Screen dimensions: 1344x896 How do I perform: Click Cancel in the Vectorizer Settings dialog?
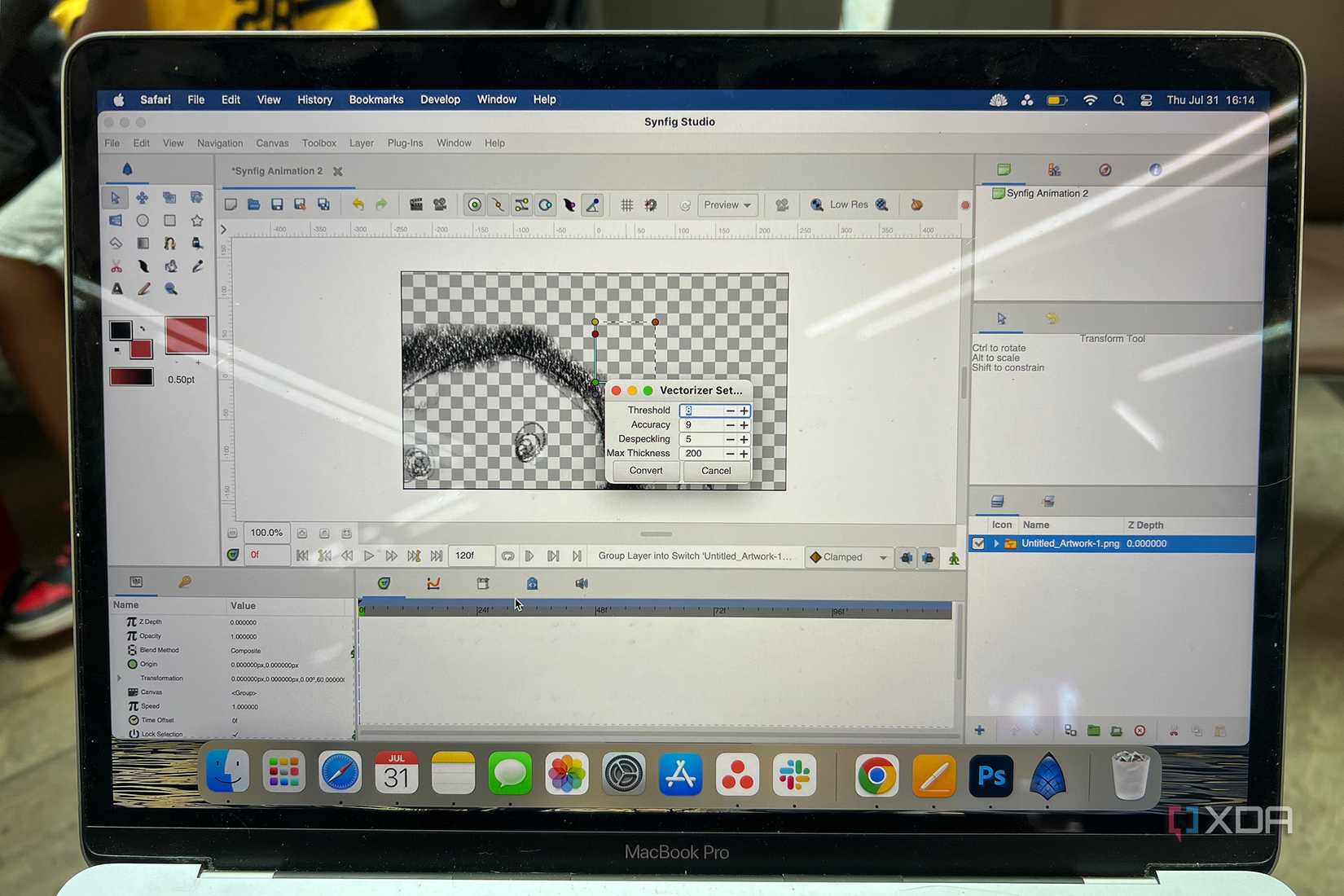[x=715, y=470]
